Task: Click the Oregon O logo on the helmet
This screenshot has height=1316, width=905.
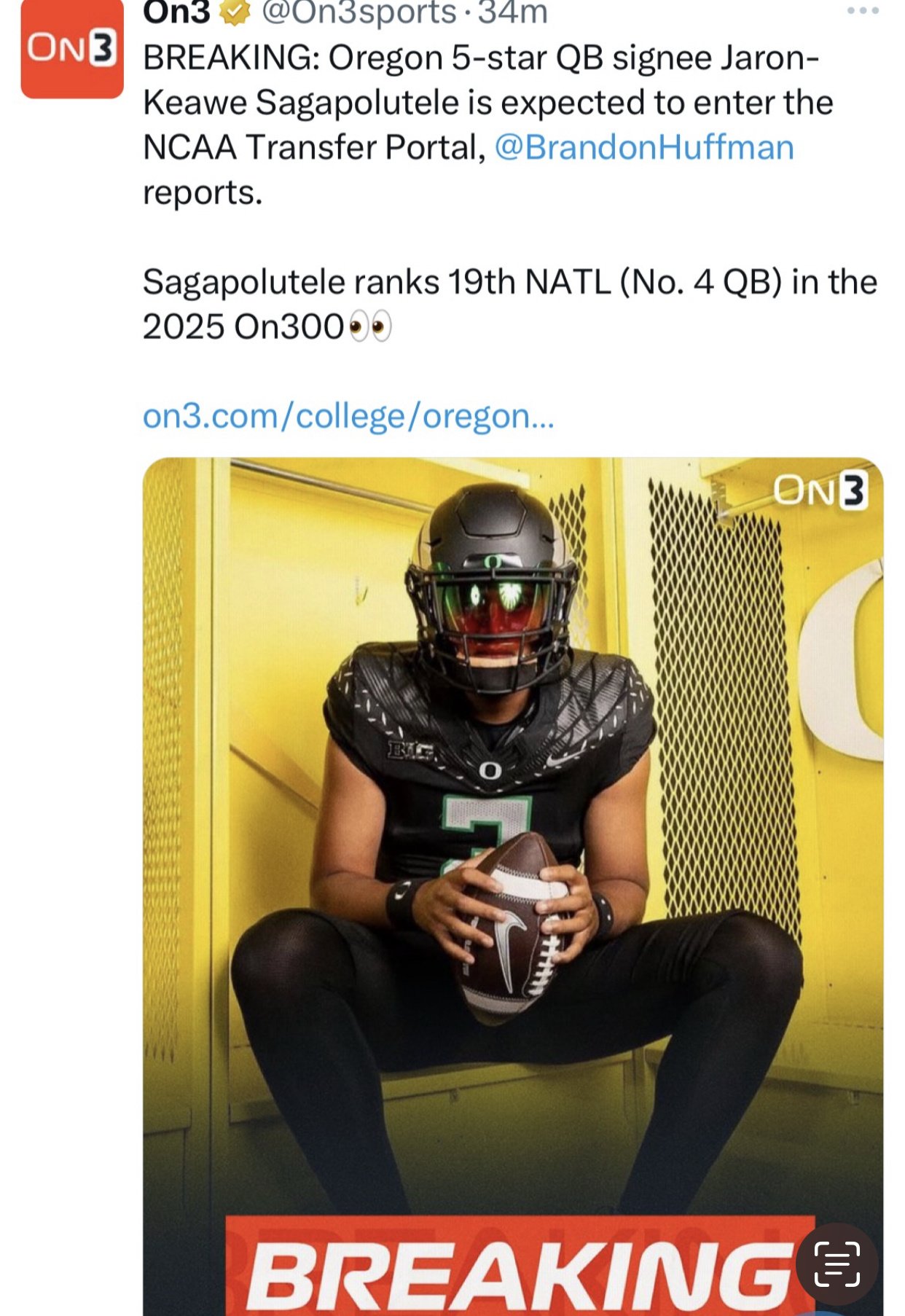Action: tap(493, 561)
